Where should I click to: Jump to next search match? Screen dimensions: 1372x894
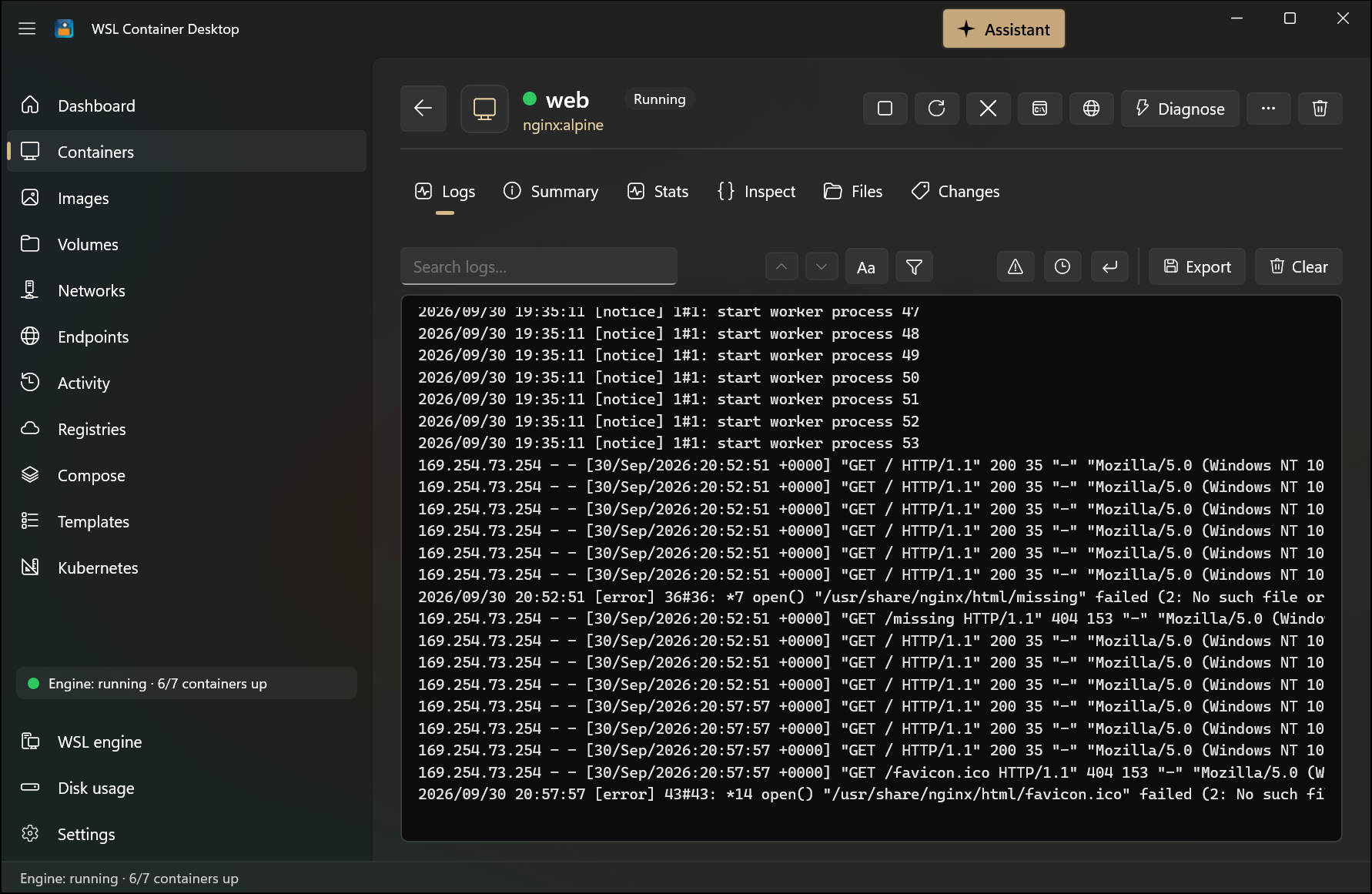[822, 266]
